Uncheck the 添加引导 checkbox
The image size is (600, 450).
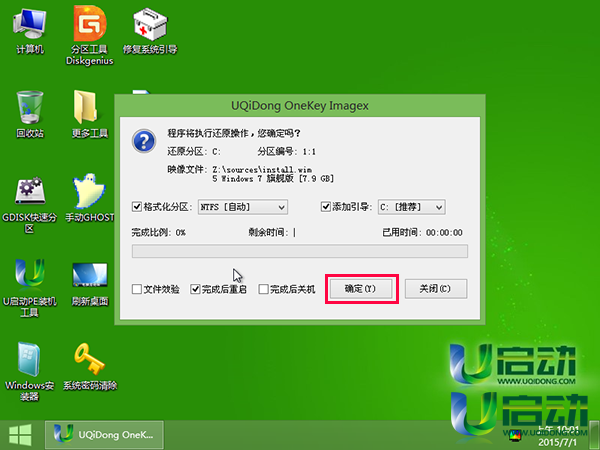coord(325,207)
